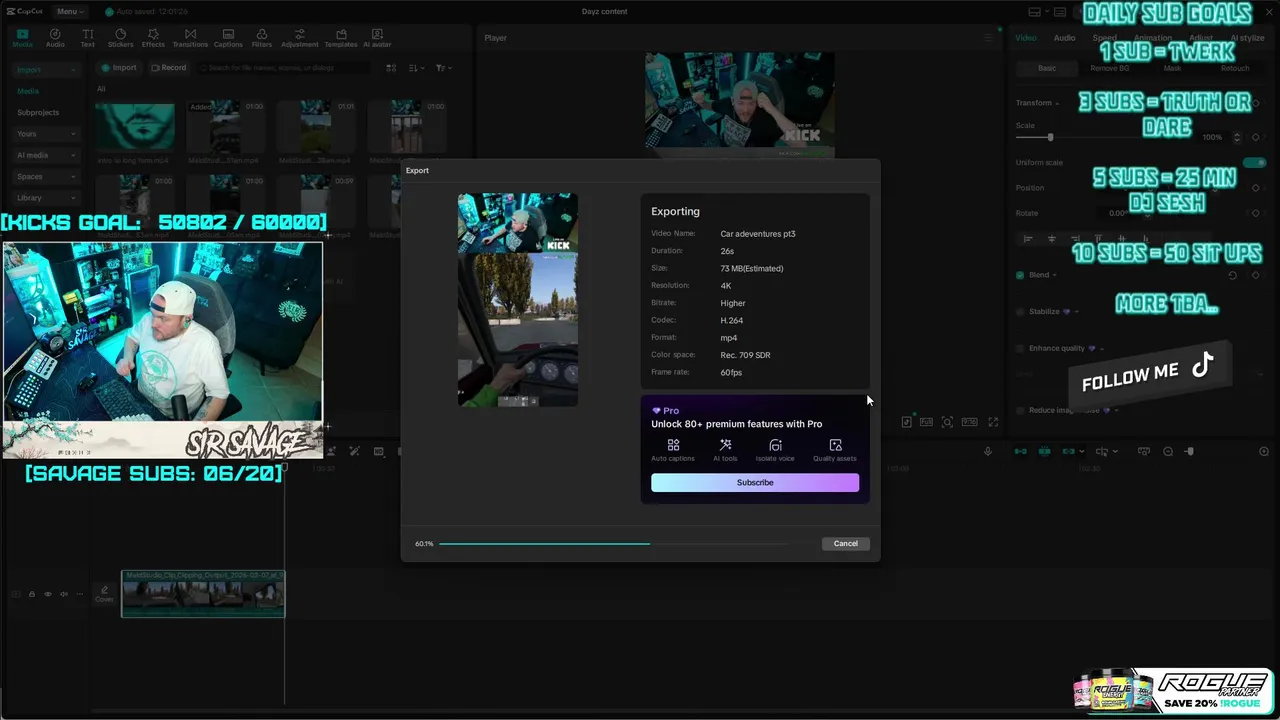Screen dimensions: 1280x720
Task: Enter fullscreen in the player
Action: pos(993,422)
